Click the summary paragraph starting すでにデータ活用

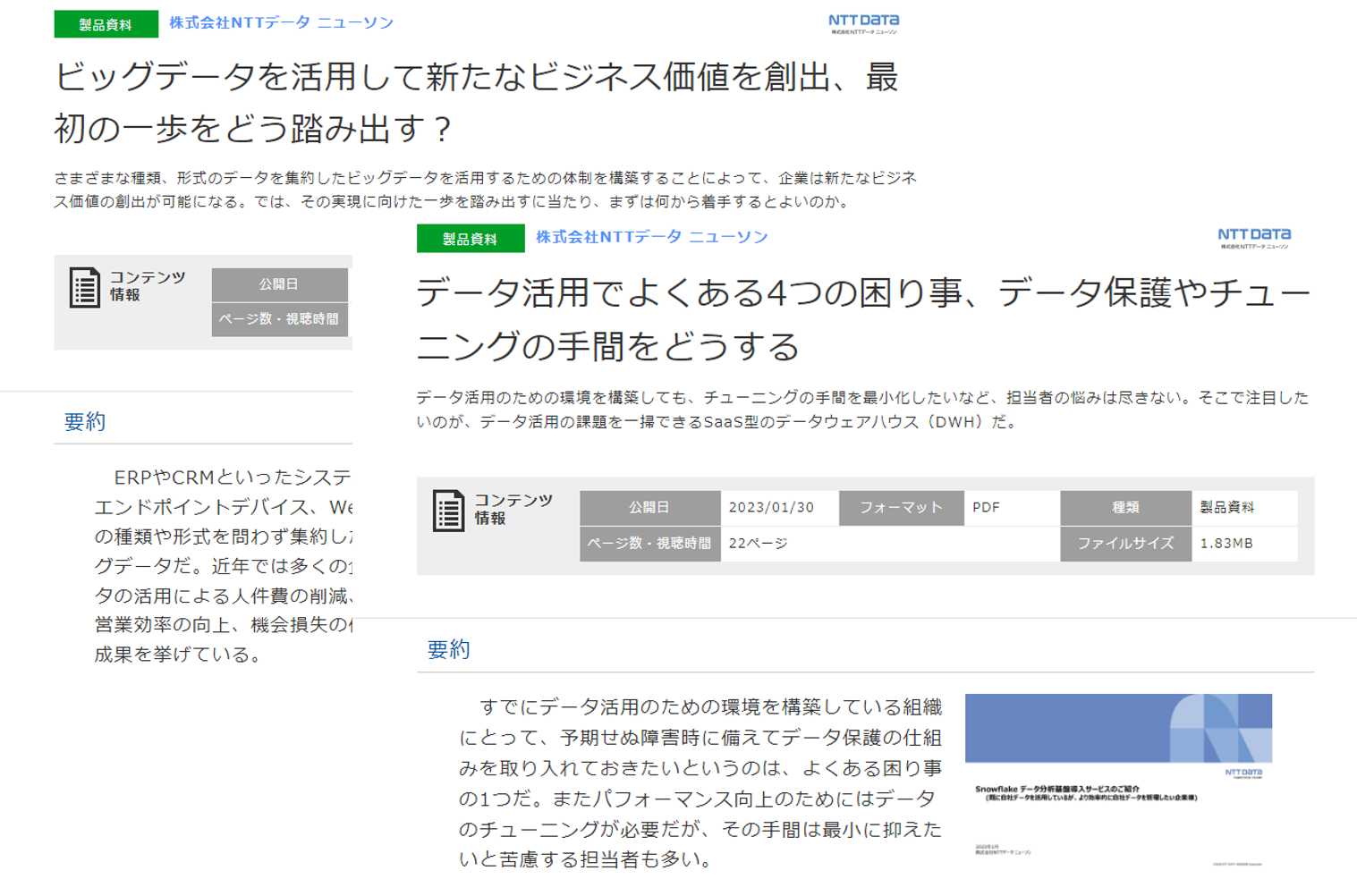point(700,782)
